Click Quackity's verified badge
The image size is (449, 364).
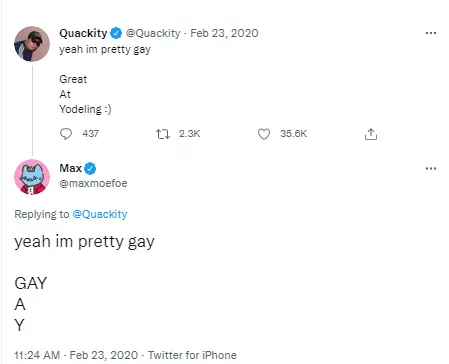pos(116,33)
